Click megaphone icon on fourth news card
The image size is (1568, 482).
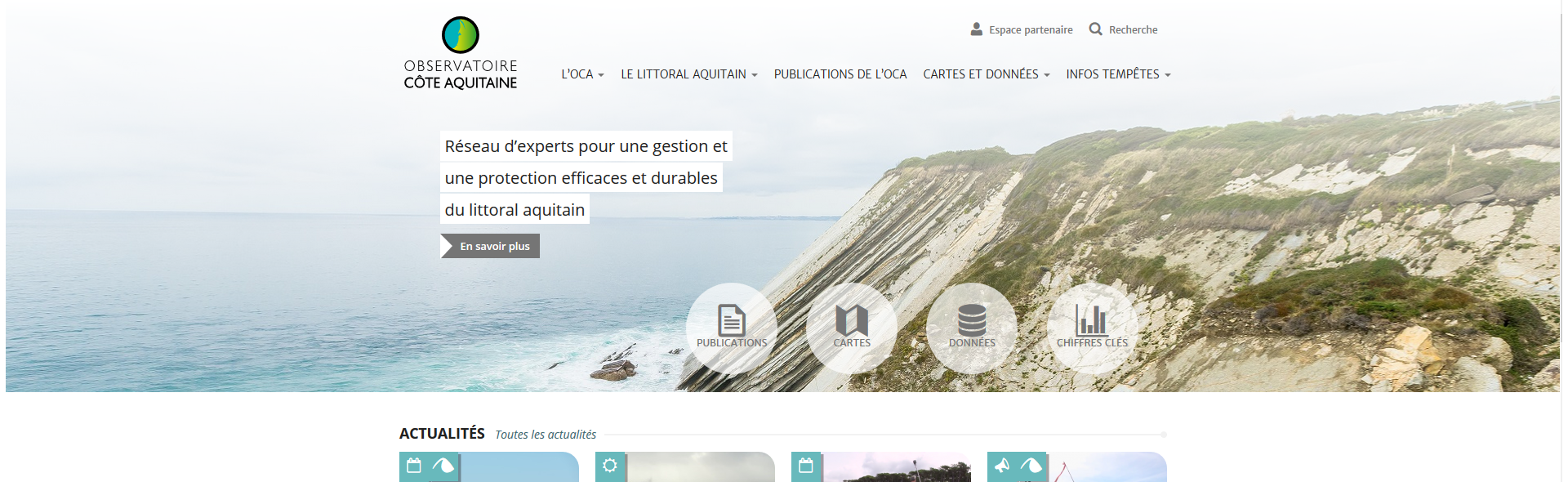[x=1002, y=466]
